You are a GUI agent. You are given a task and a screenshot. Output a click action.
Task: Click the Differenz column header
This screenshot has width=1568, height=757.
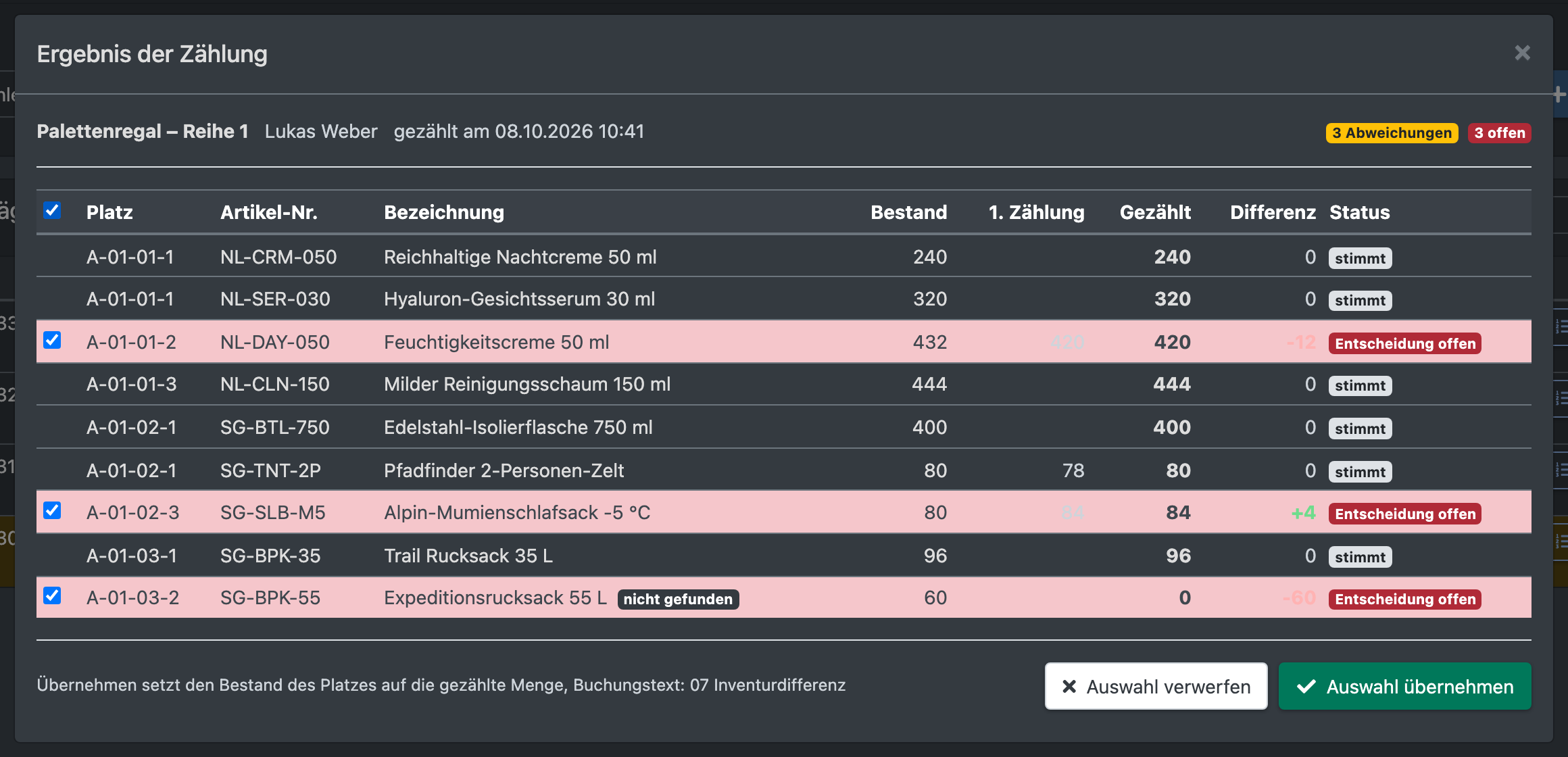1273,212
